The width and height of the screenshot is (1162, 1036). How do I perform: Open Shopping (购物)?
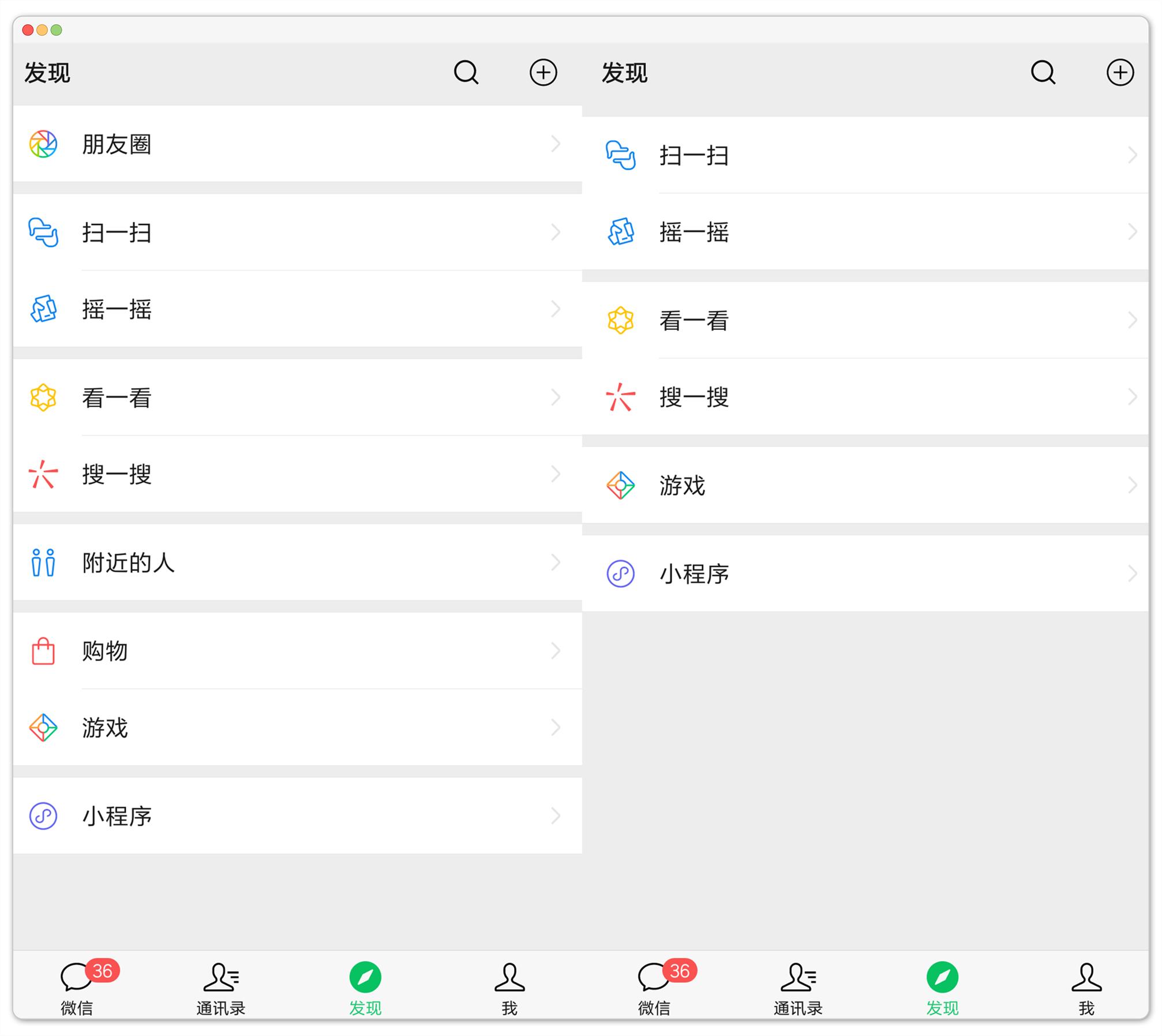(104, 651)
